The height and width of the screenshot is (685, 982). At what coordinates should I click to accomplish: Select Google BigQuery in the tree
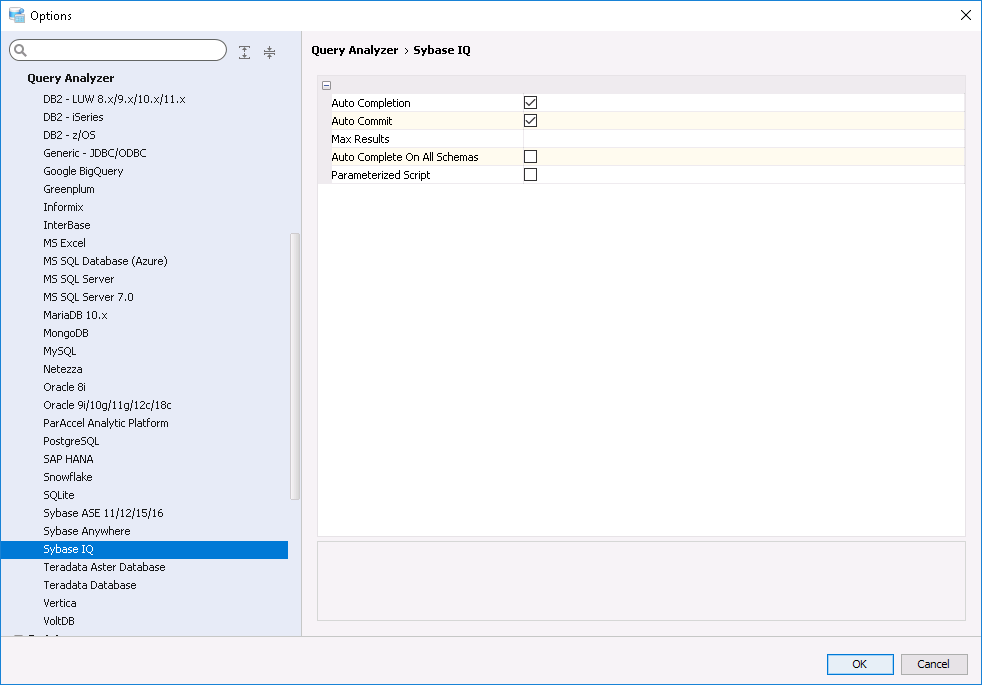tap(83, 171)
